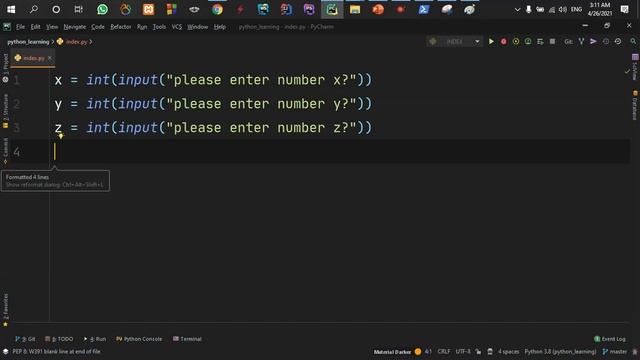This screenshot has width=640, height=360.
Task: Open the Run menu
Action: (x=142, y=27)
